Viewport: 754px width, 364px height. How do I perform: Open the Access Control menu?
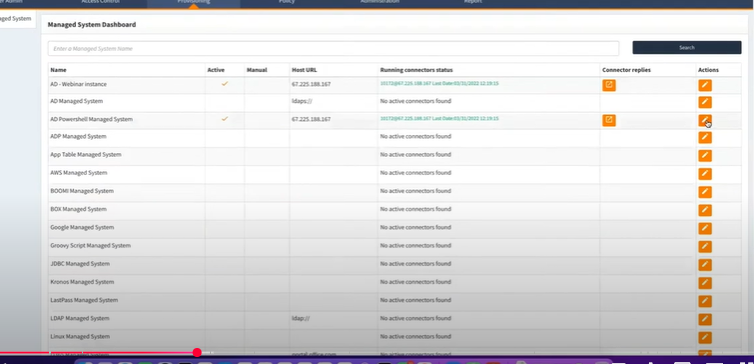(101, 2)
